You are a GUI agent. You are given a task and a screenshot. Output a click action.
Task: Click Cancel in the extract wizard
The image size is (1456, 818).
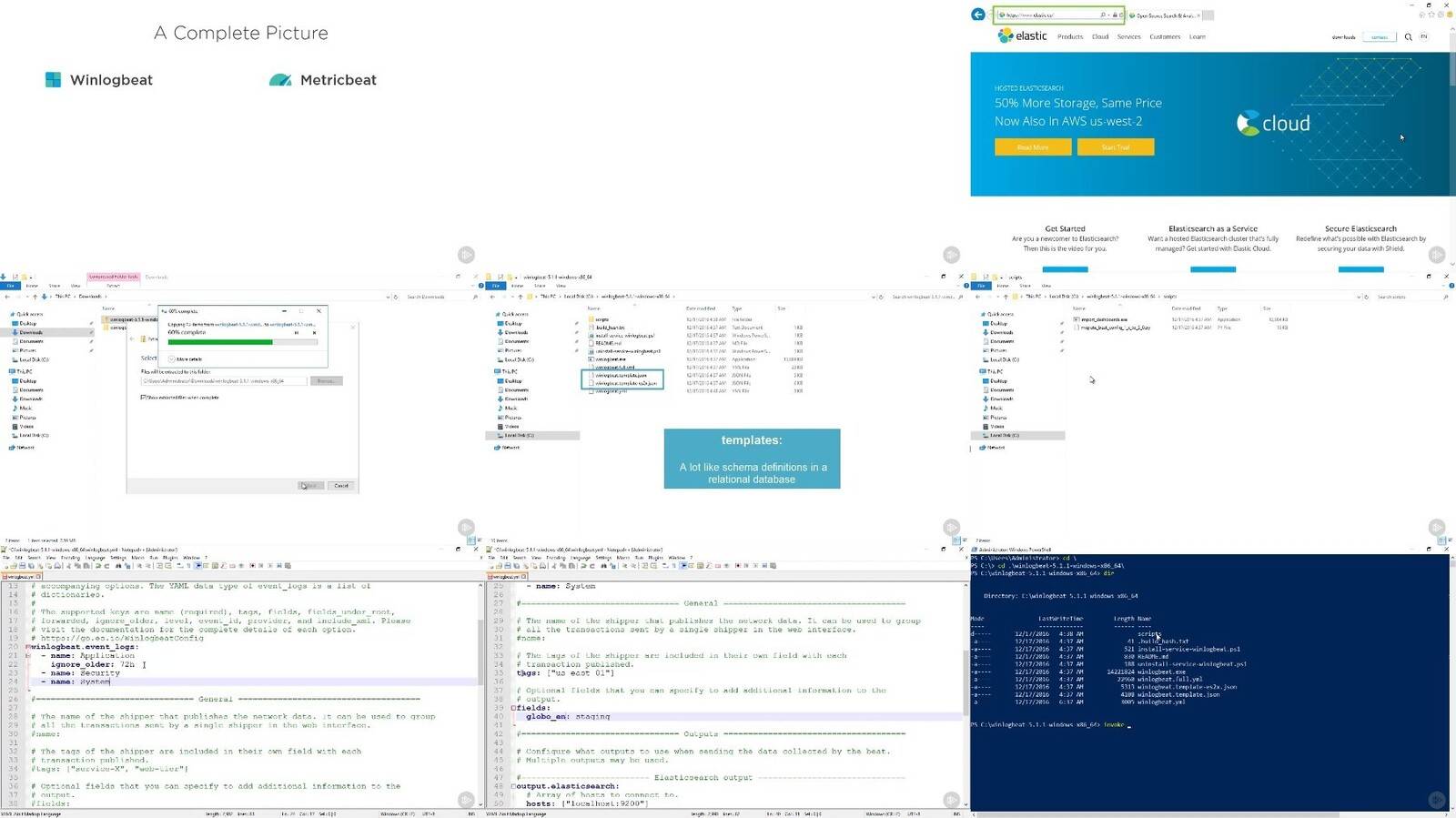[x=341, y=486]
